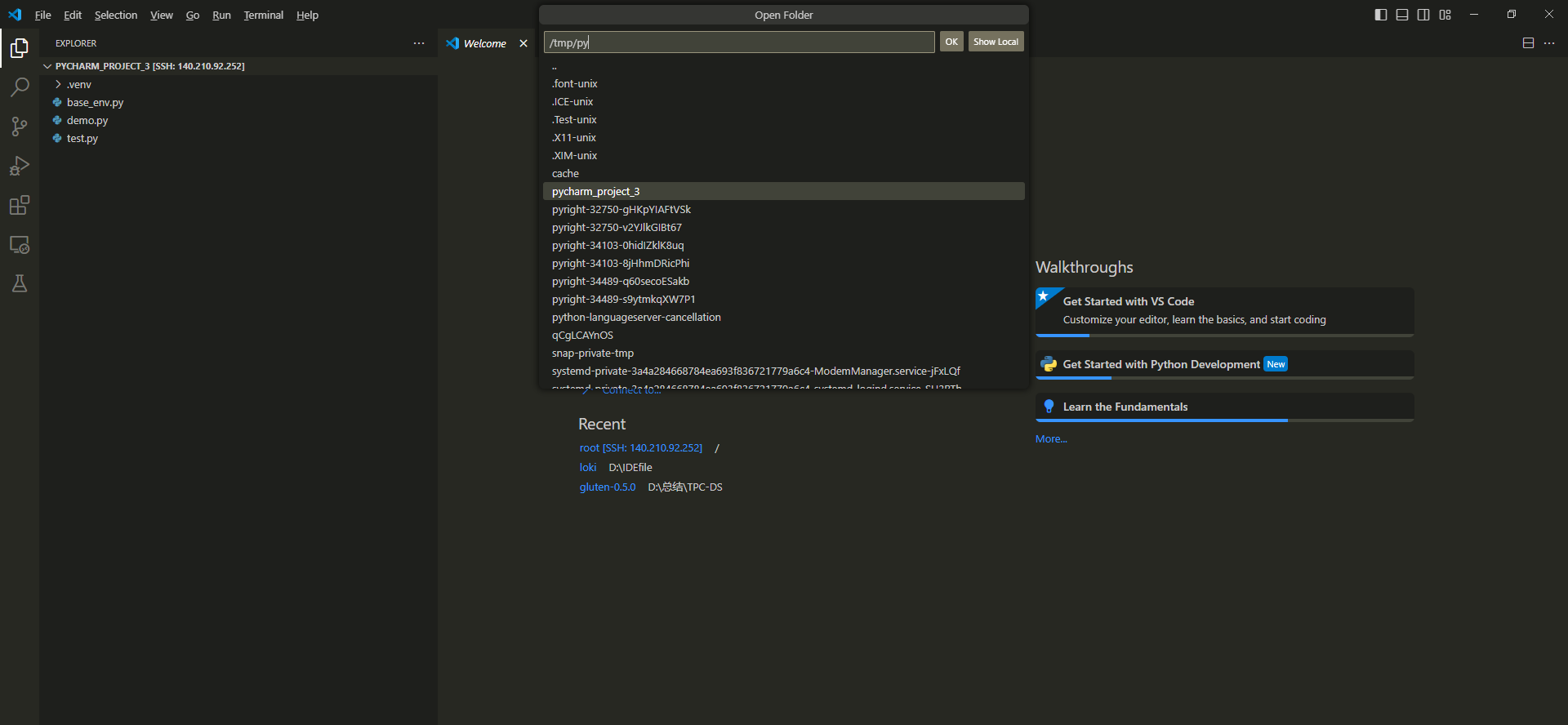
Task: Select the .X11-unix entry
Action: tap(784, 137)
